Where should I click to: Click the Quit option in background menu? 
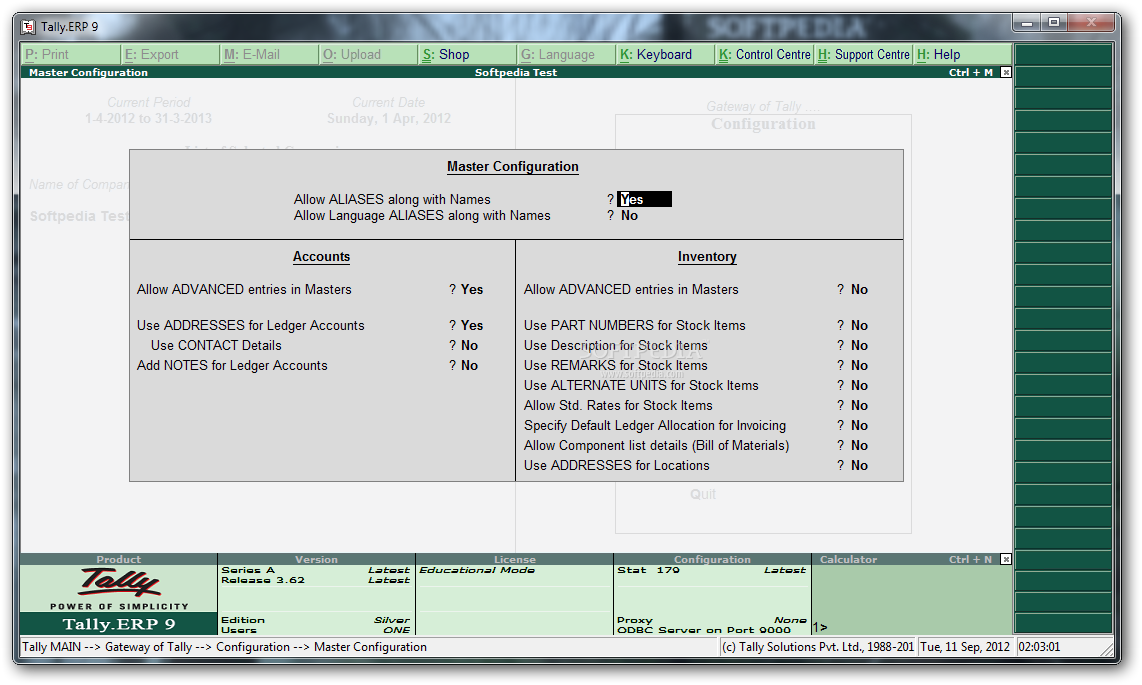703,494
